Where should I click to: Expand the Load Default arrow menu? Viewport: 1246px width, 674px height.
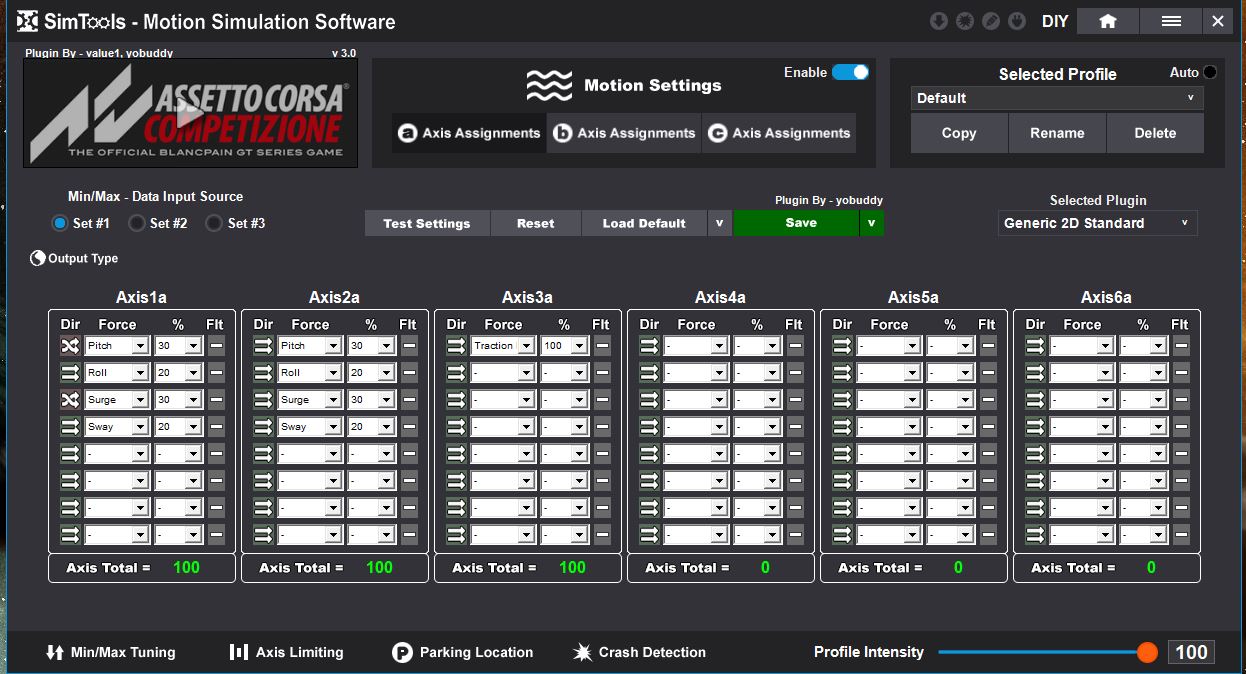click(719, 223)
